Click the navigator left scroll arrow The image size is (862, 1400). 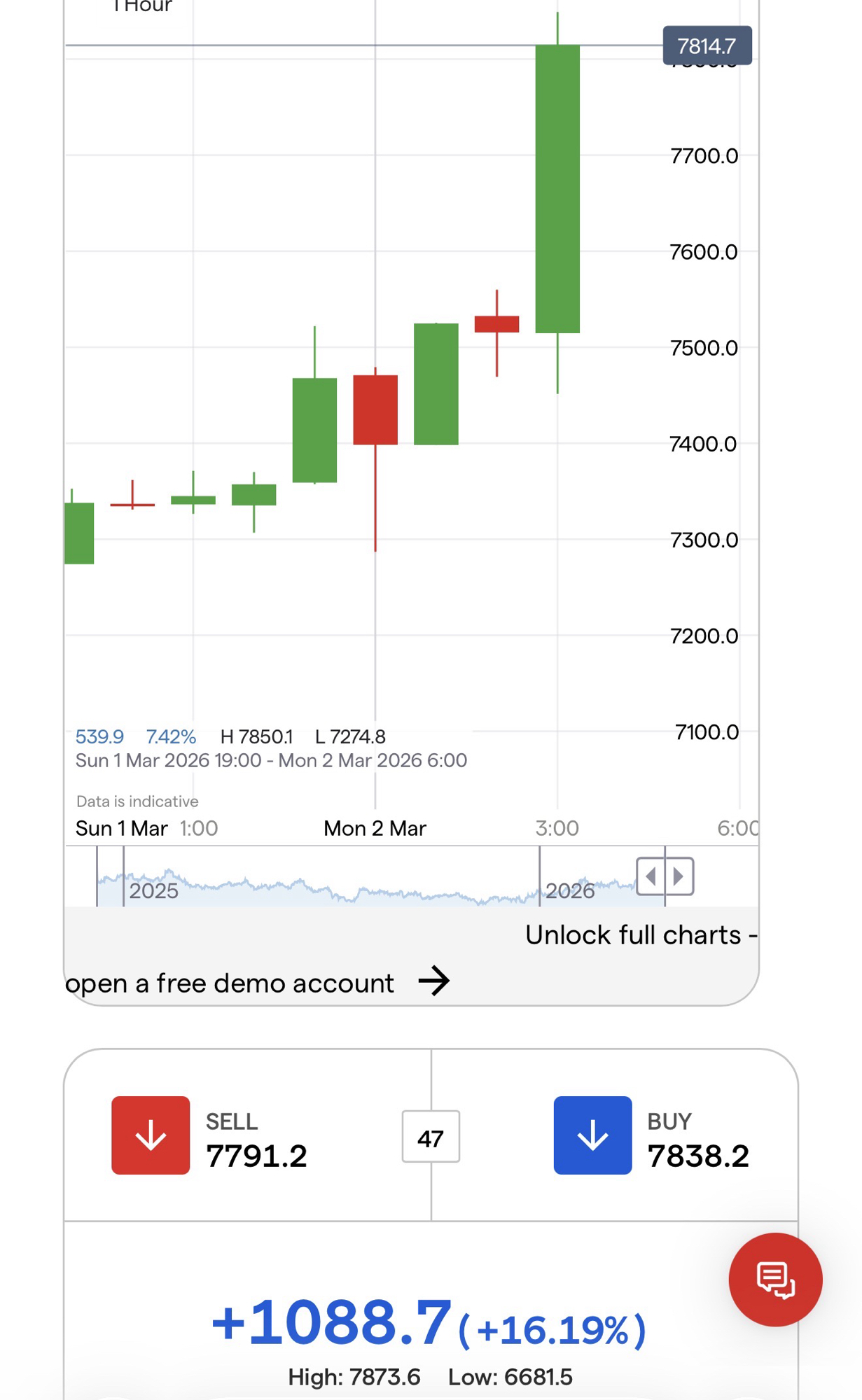pos(651,876)
